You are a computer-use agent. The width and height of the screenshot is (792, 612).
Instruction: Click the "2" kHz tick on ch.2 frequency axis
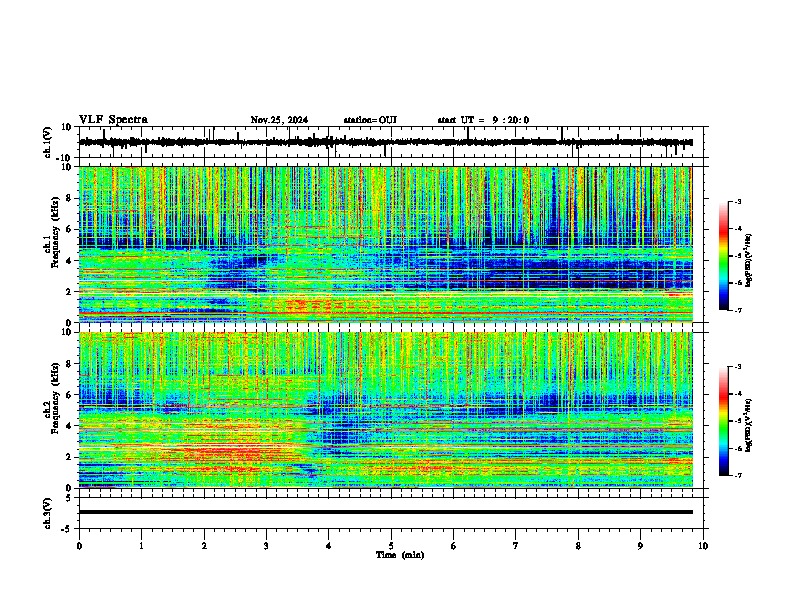coord(71,457)
